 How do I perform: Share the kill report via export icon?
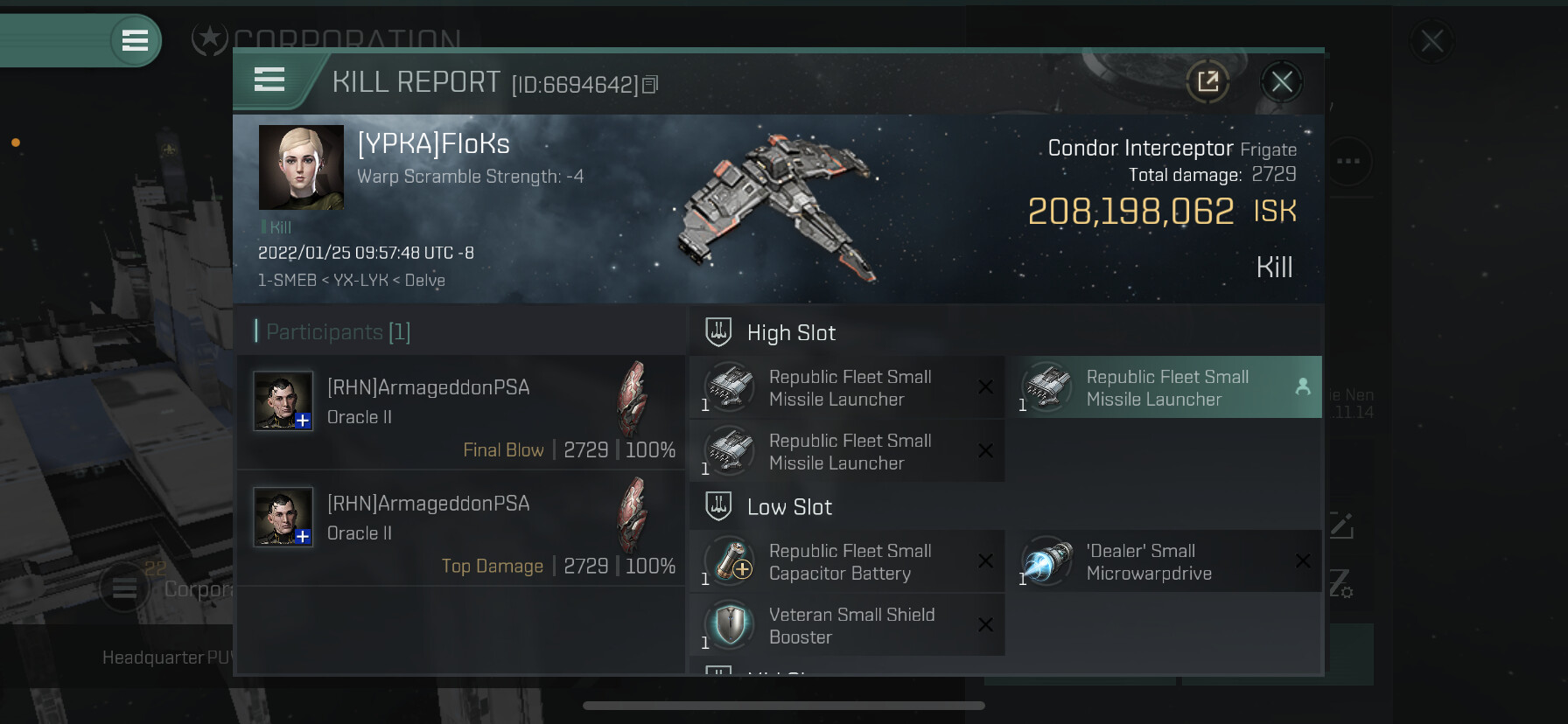pyautogui.click(x=1207, y=82)
